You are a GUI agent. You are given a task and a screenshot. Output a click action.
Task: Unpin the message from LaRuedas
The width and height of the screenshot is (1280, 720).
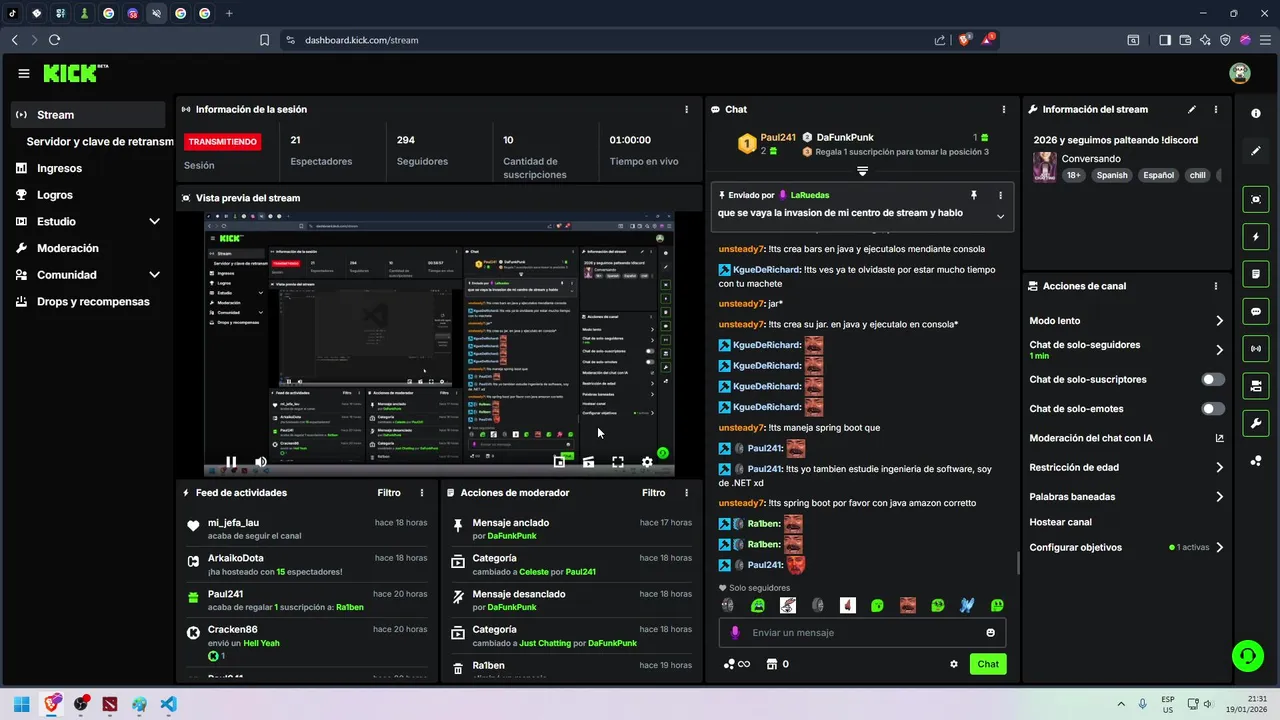pyautogui.click(x=973, y=195)
